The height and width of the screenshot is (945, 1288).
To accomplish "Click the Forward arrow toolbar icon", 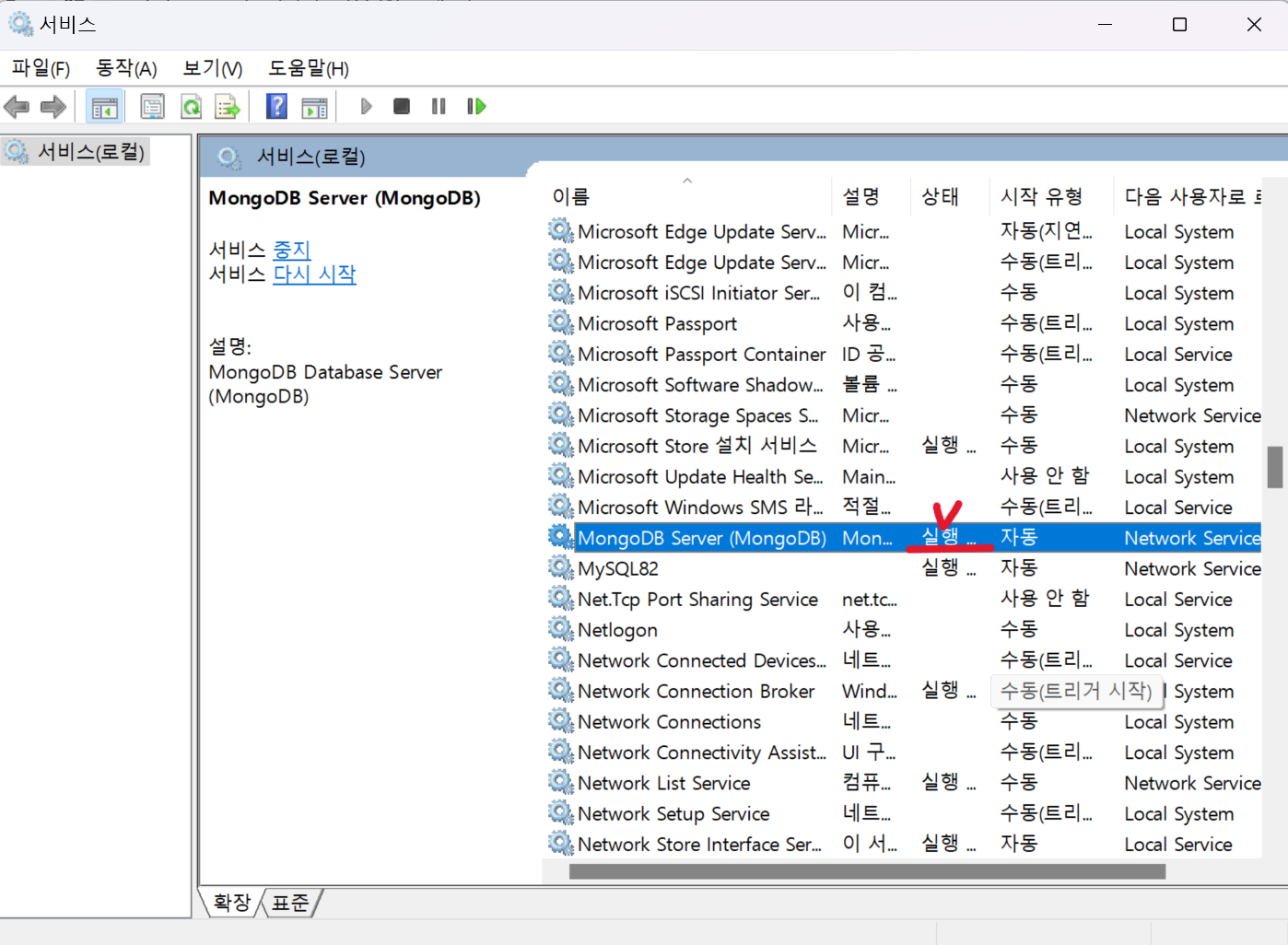I will point(53,107).
